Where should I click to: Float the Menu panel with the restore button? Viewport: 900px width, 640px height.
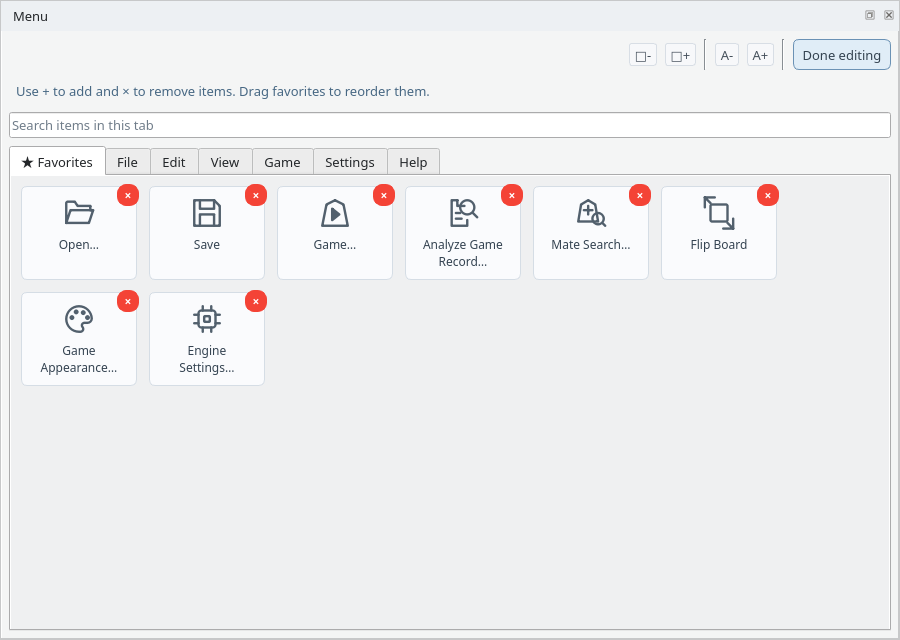870,15
